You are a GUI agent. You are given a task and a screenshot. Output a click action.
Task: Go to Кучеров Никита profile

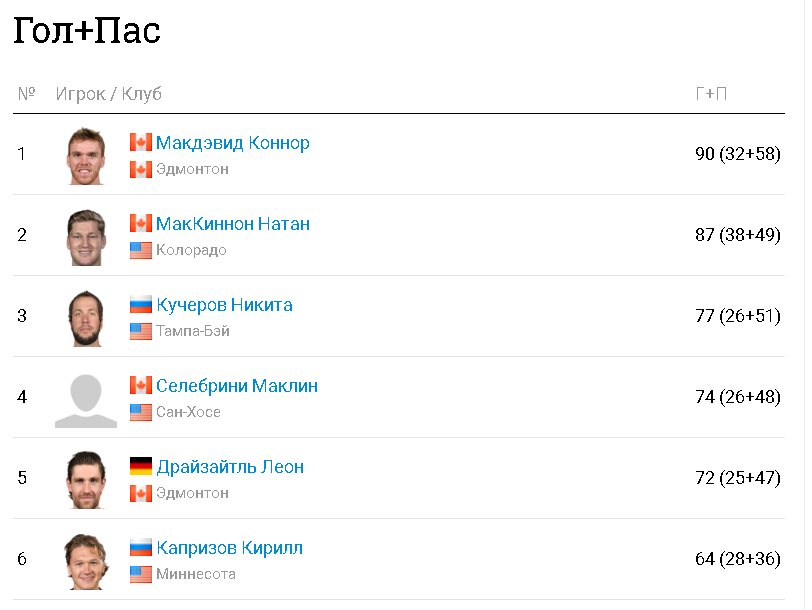[224, 305]
